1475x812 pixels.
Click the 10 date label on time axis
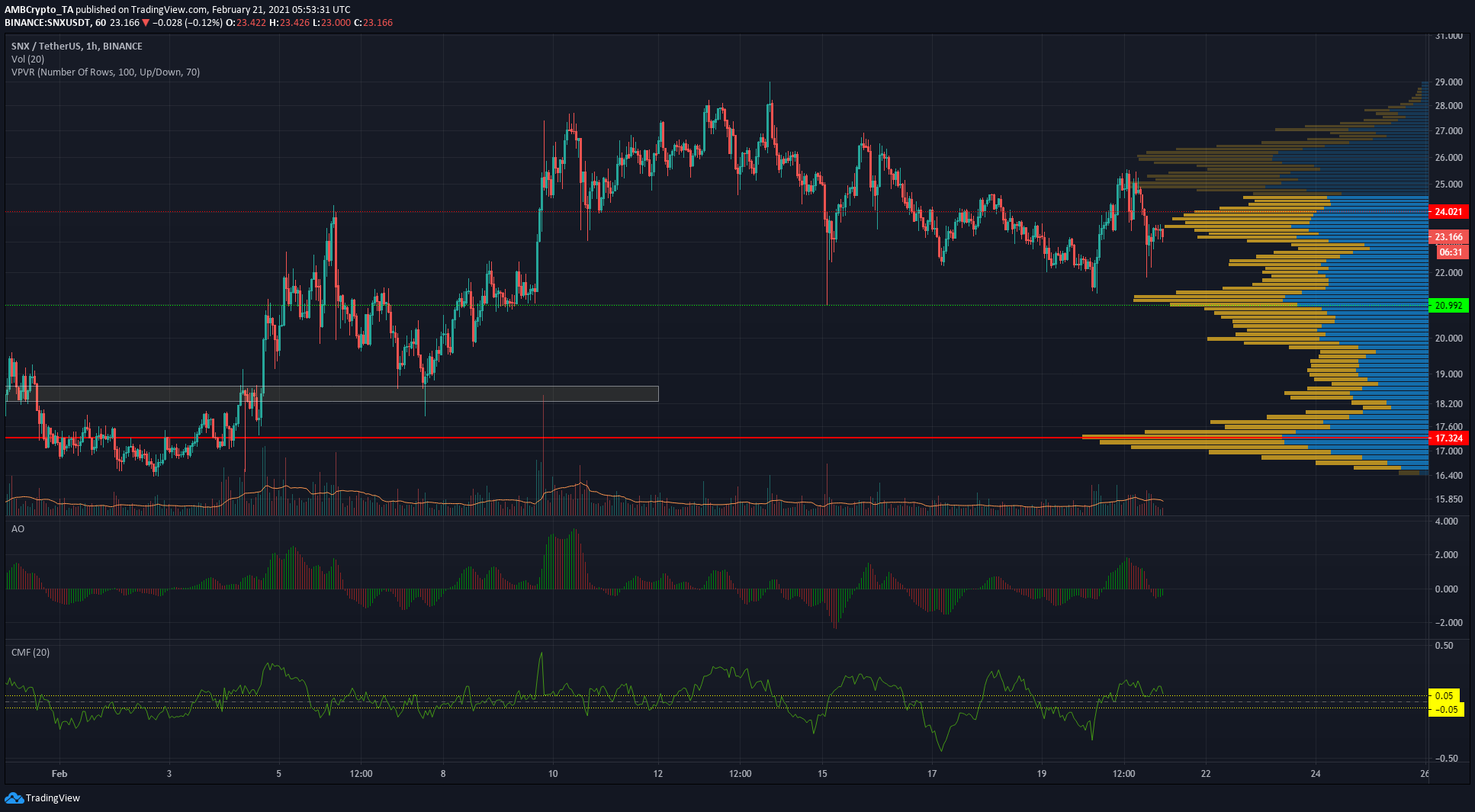pos(553,773)
